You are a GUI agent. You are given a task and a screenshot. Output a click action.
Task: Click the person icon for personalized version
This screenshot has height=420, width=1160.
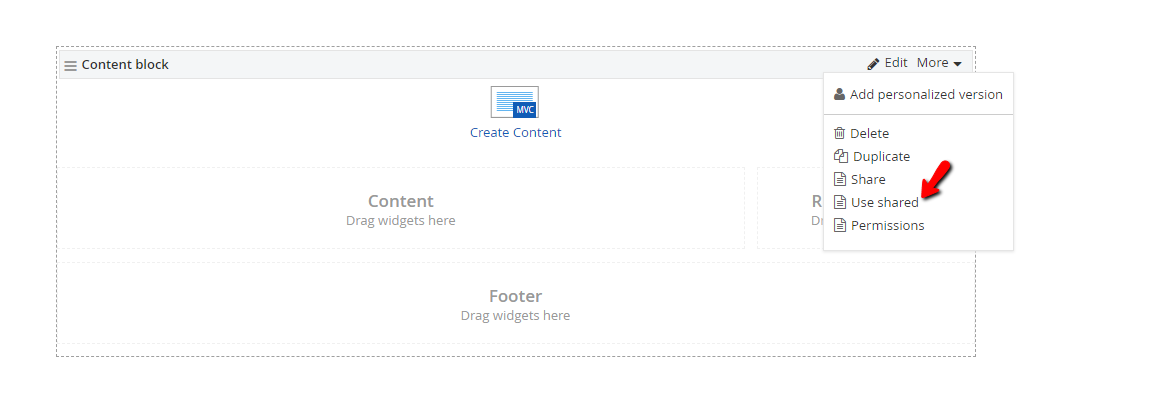click(x=840, y=95)
